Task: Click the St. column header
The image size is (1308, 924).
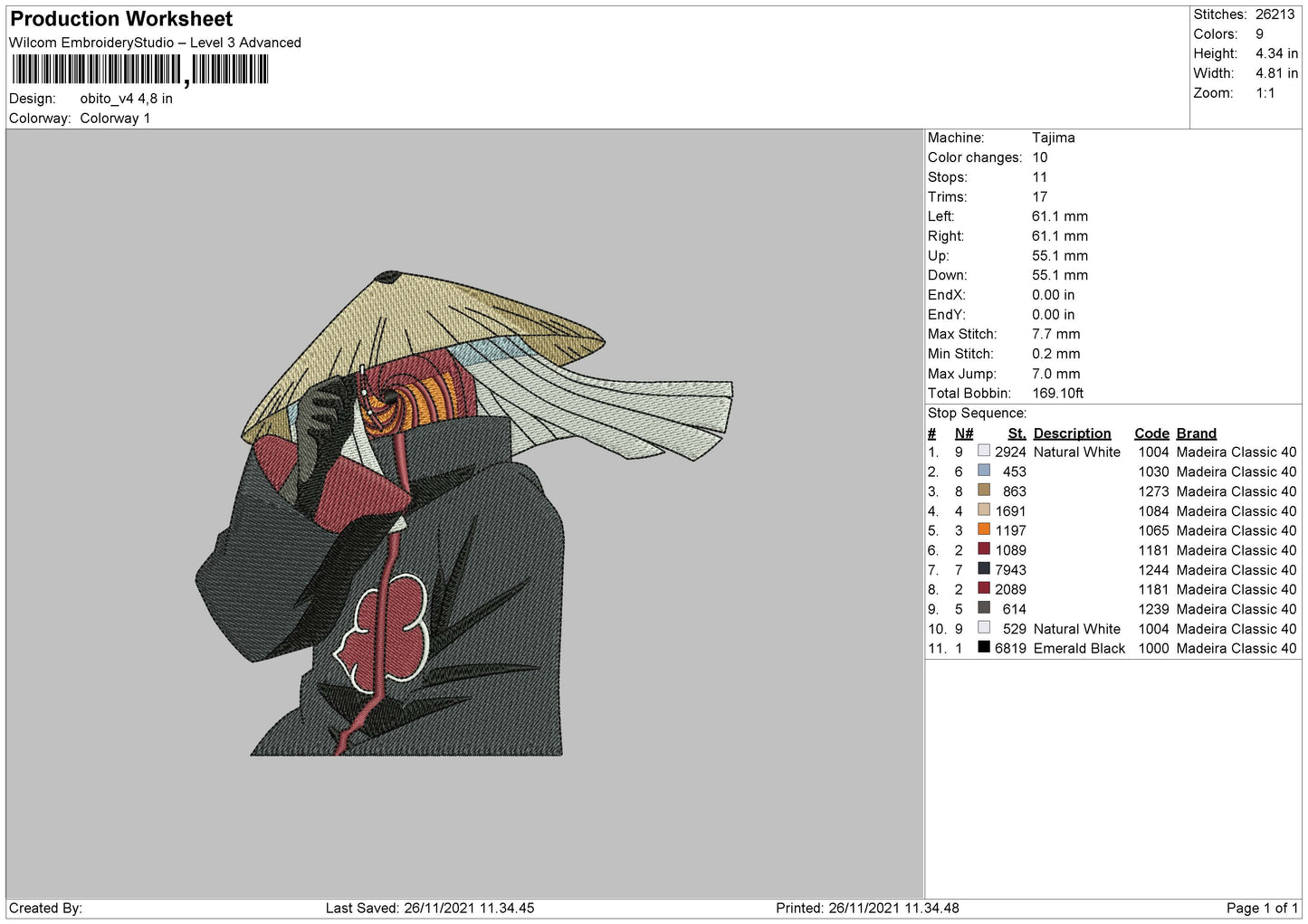Action: point(1017,433)
